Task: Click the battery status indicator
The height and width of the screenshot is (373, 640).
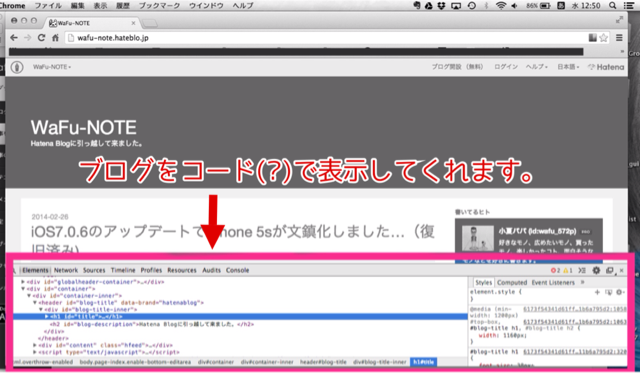Action: [x=538, y=5]
